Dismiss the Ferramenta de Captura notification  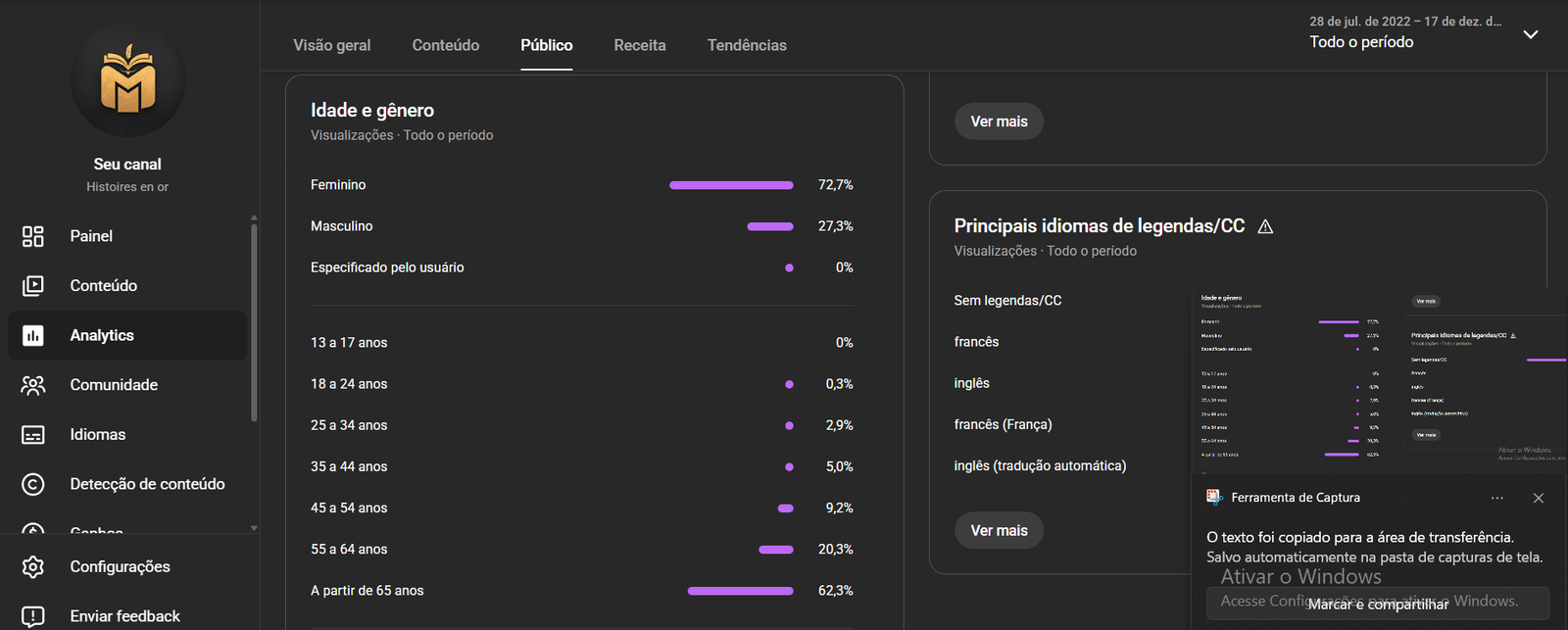pyautogui.click(x=1538, y=498)
